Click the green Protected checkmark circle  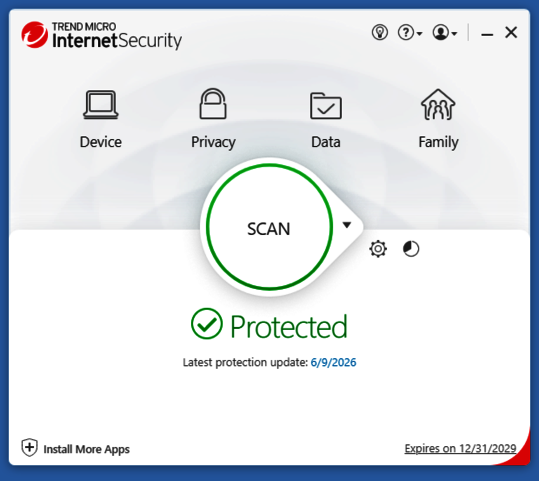click(x=207, y=324)
